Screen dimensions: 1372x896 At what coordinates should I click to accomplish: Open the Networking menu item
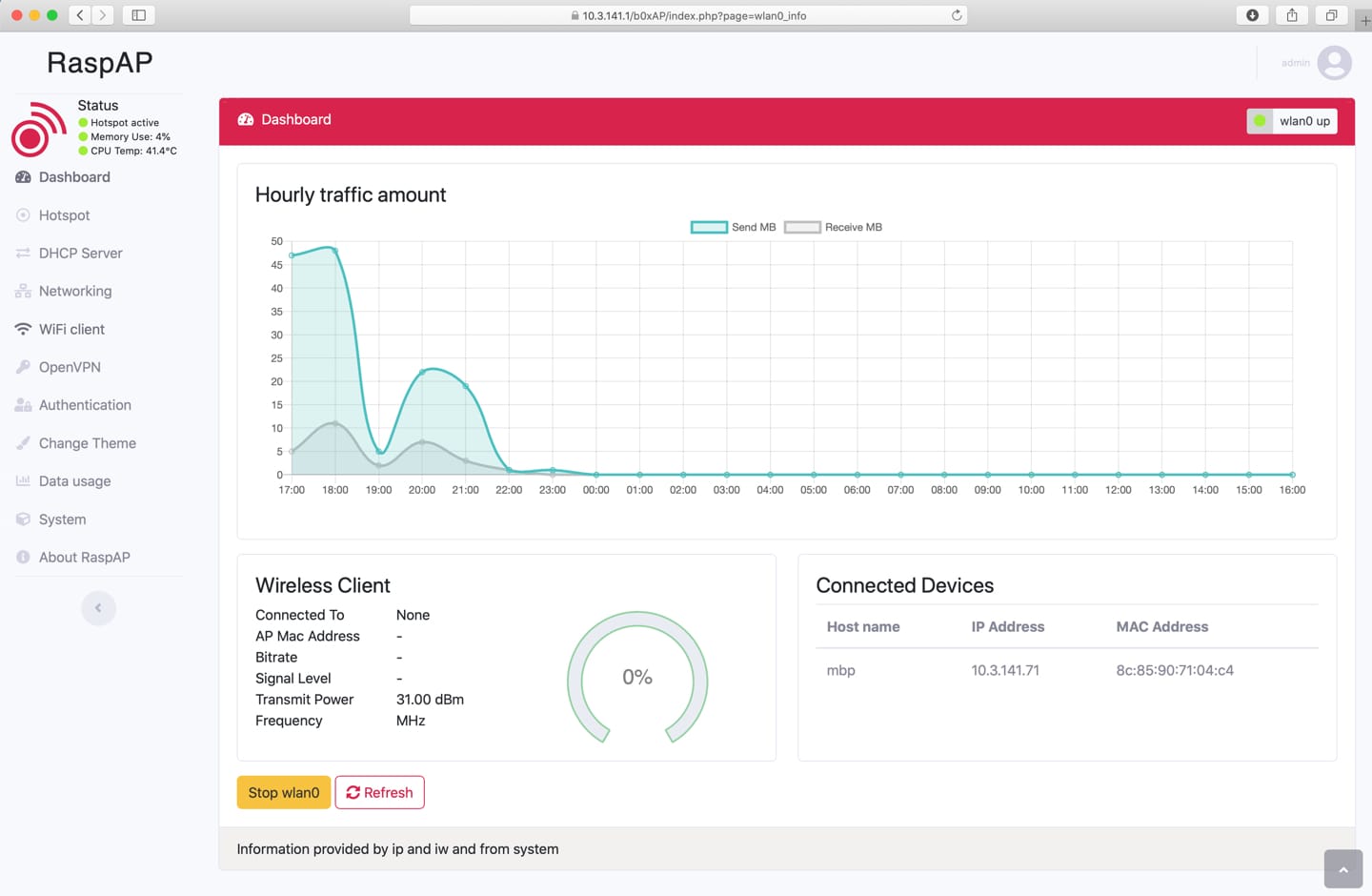pyautogui.click(x=75, y=292)
